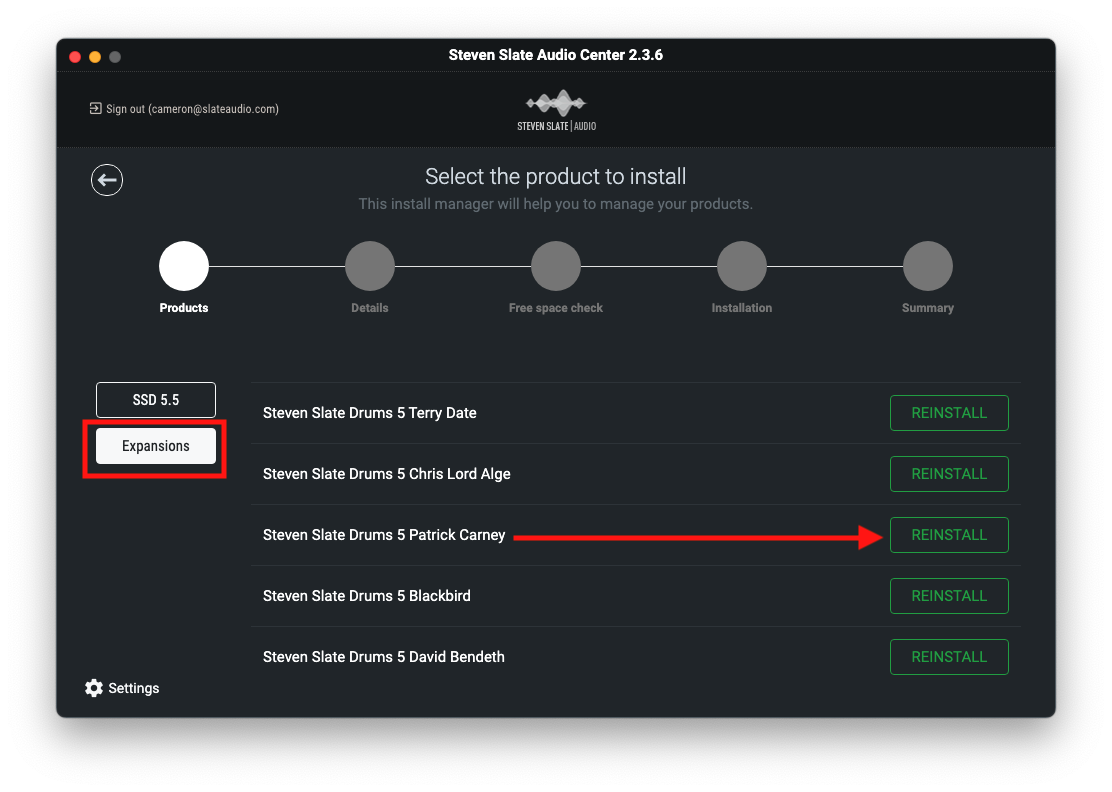Click the sign out icon
The image size is (1112, 792).
pos(95,108)
